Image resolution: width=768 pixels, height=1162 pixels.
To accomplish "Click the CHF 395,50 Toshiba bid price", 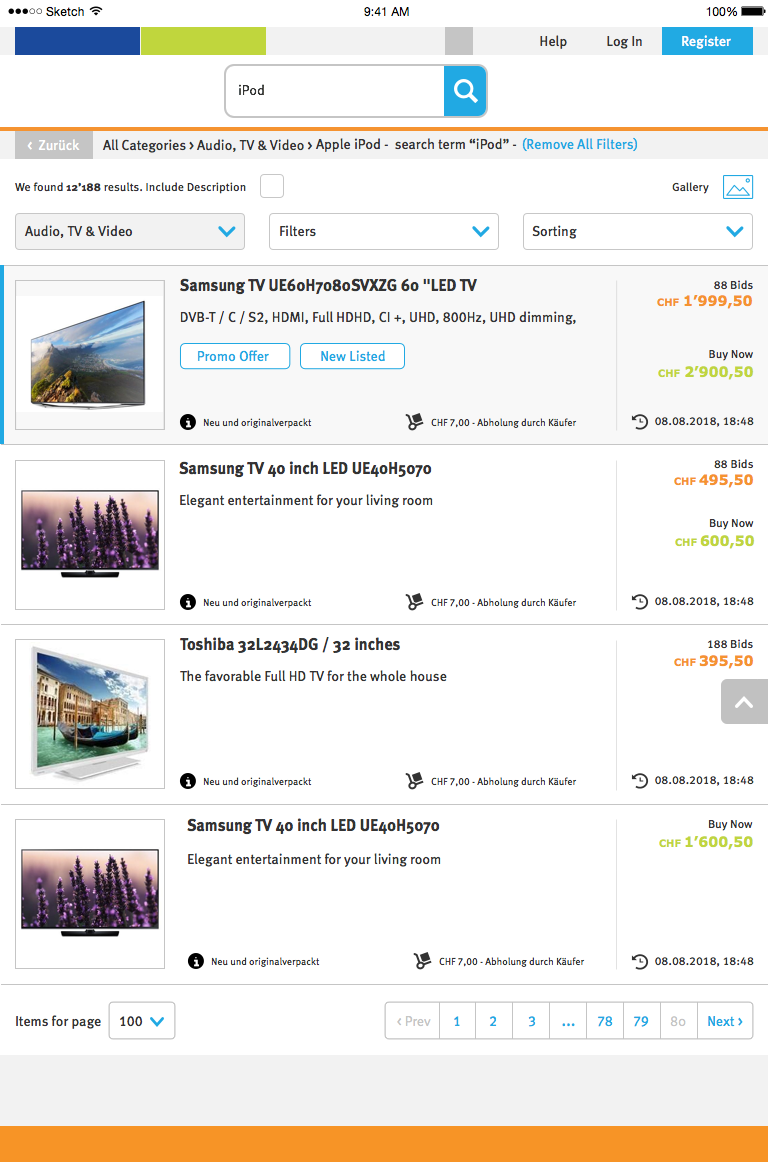I will click(x=713, y=661).
